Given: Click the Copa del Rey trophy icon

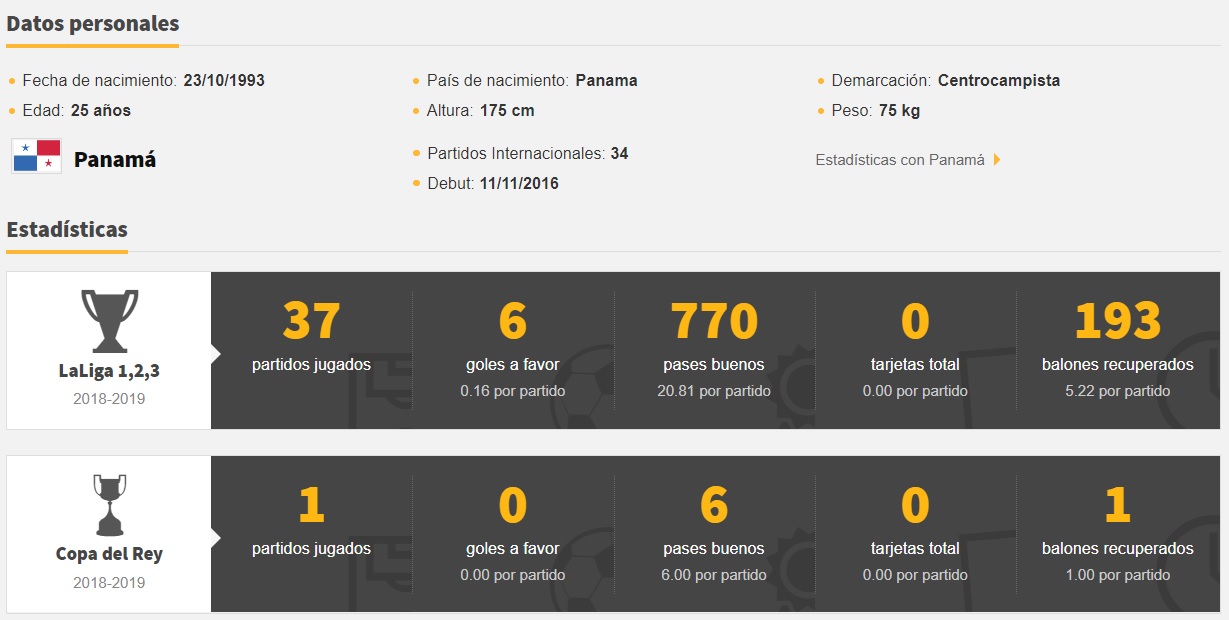Looking at the screenshot, I should point(109,505).
